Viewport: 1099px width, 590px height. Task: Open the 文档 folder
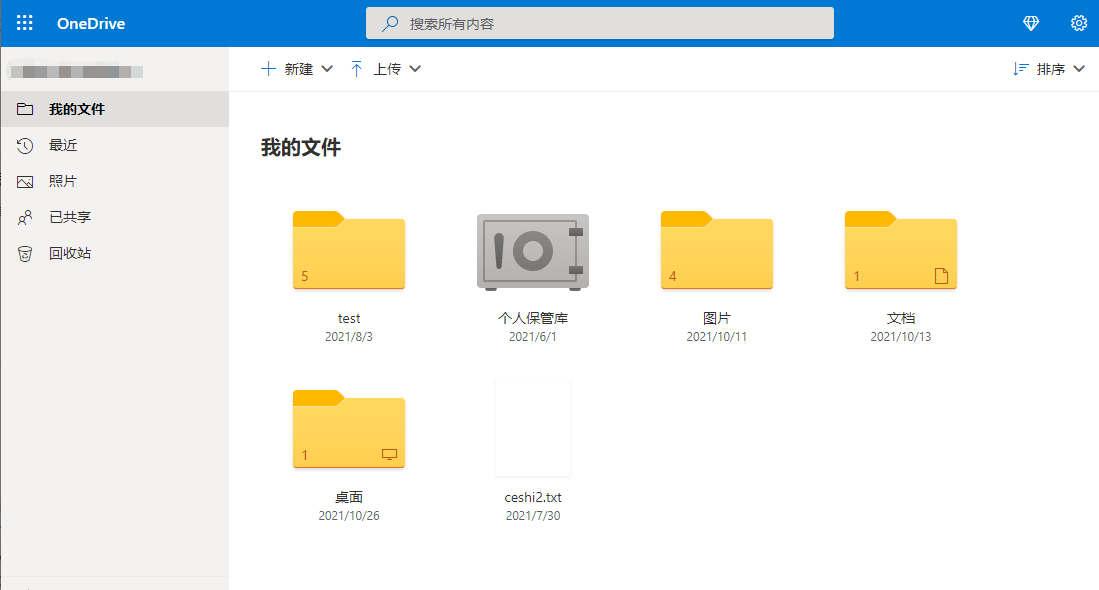pyautogui.click(x=901, y=250)
